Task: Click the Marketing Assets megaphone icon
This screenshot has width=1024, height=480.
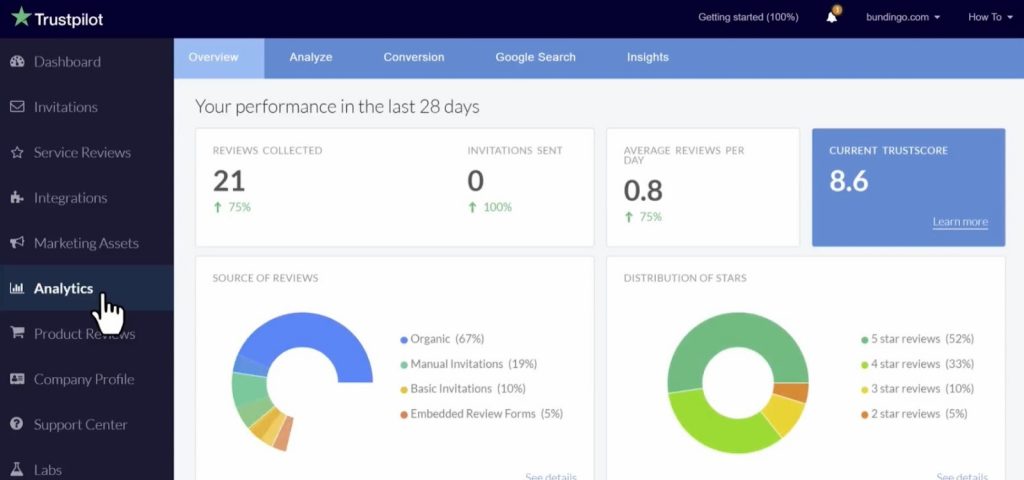Action: [x=17, y=243]
